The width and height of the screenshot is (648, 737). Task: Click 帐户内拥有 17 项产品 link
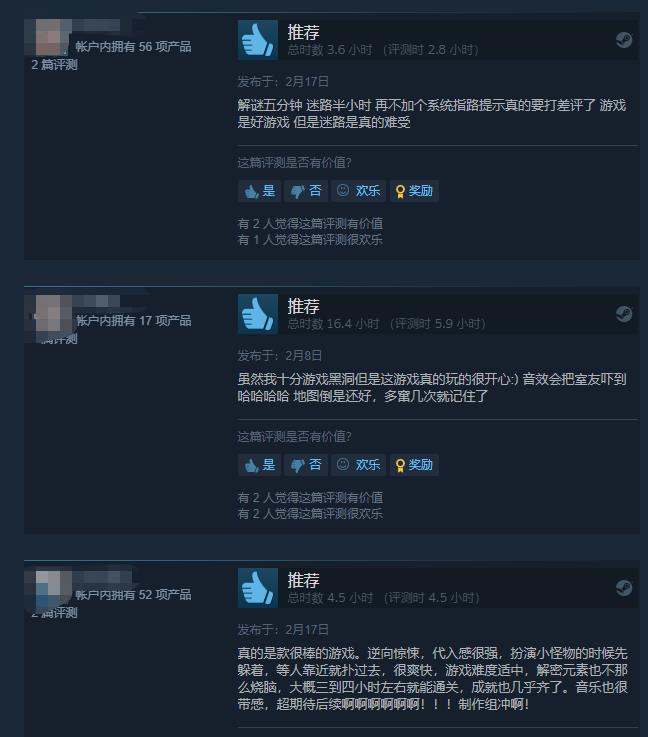tap(134, 321)
